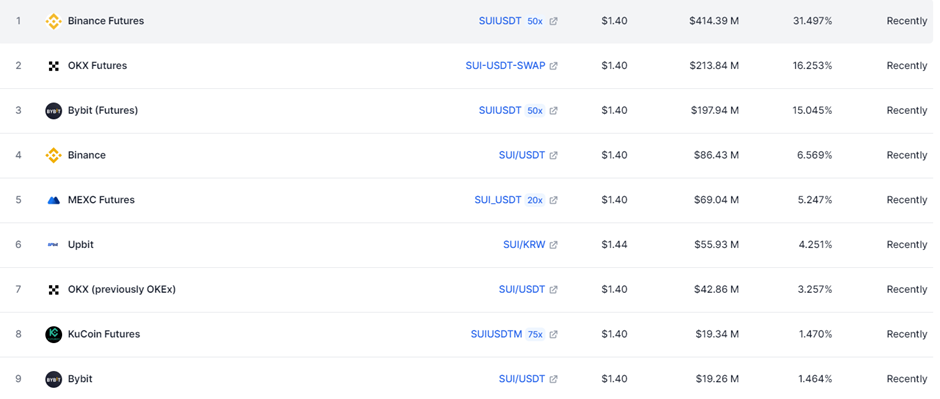Click the $414.39 M volume value

point(714,21)
